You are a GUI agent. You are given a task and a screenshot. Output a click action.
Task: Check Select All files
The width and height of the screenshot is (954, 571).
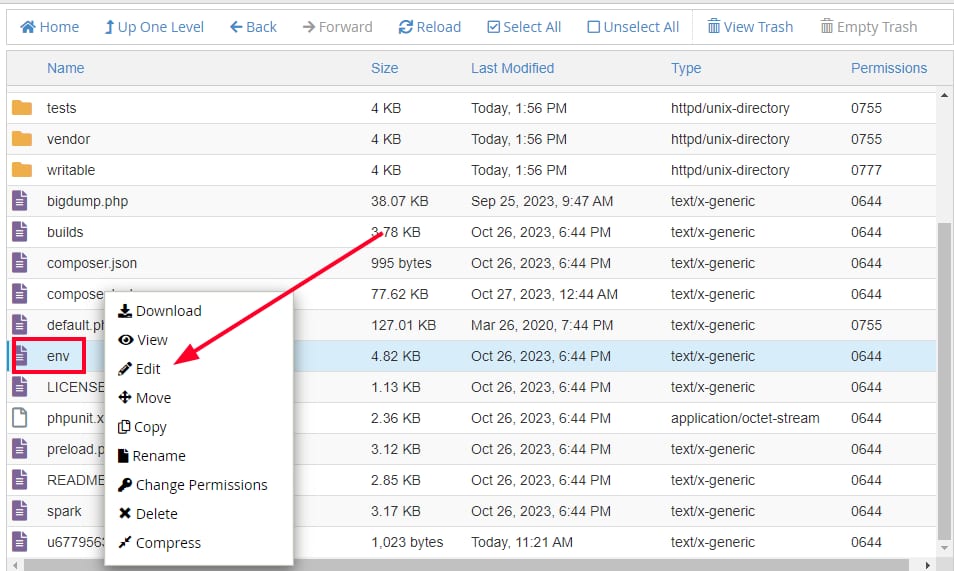pyautogui.click(x=524, y=27)
